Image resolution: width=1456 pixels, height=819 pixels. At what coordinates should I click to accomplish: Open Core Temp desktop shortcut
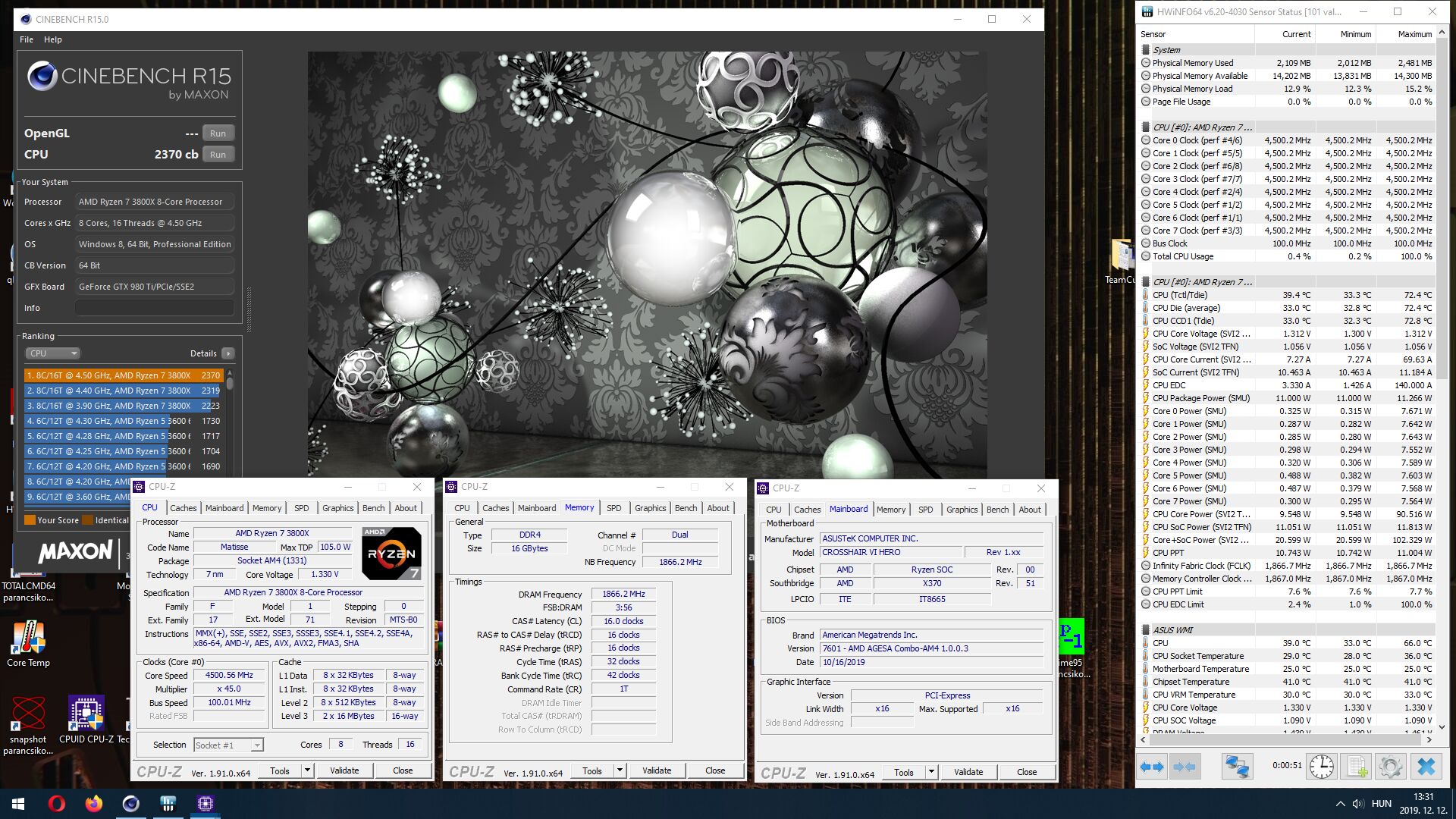[28, 643]
